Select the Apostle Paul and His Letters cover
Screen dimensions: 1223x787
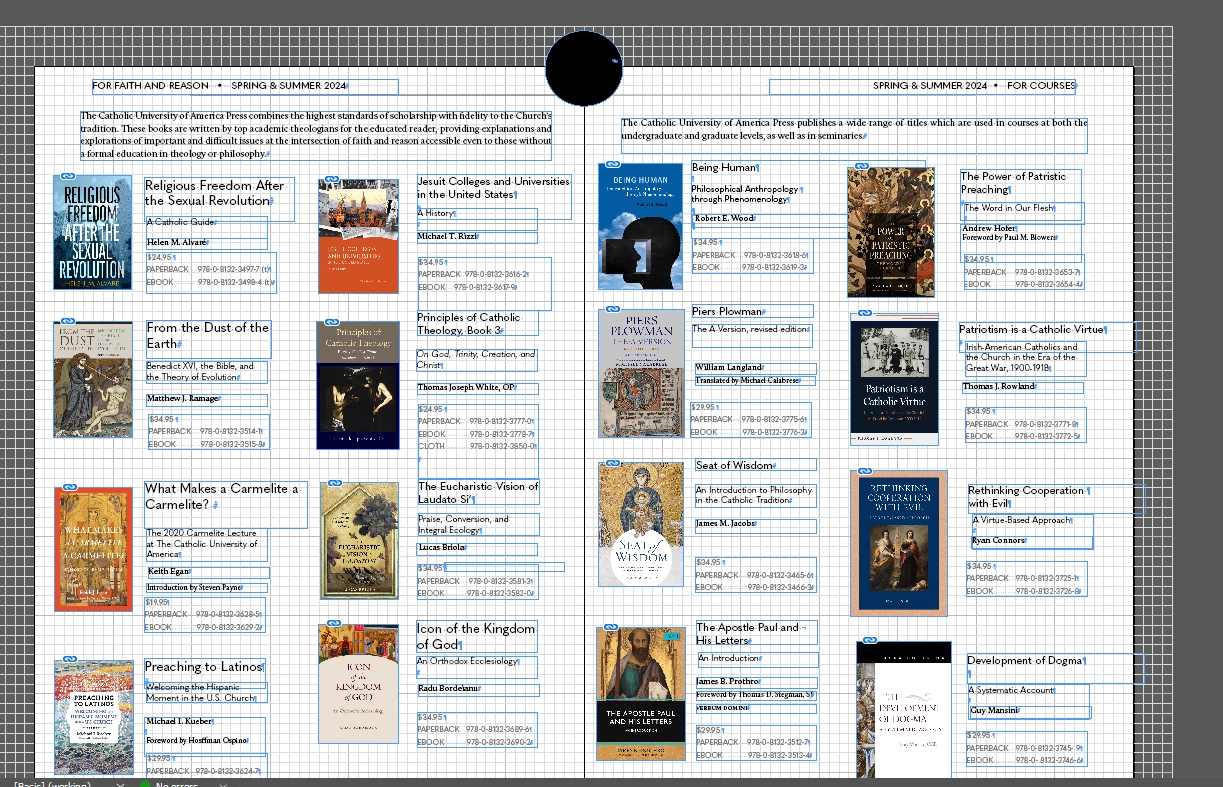(x=641, y=693)
